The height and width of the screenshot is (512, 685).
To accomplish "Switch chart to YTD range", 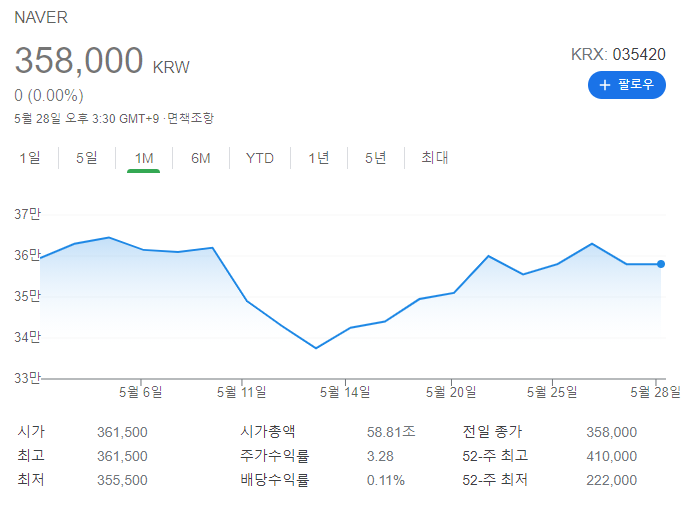I will tap(259, 158).
